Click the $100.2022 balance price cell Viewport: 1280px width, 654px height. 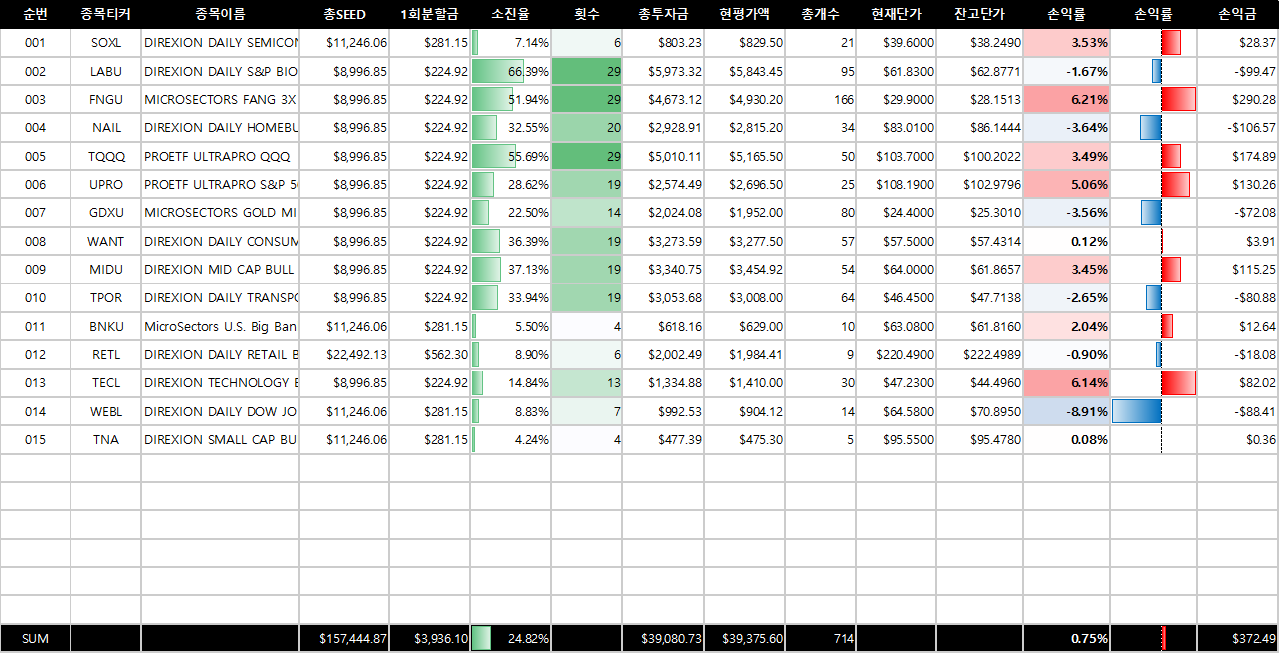point(979,156)
